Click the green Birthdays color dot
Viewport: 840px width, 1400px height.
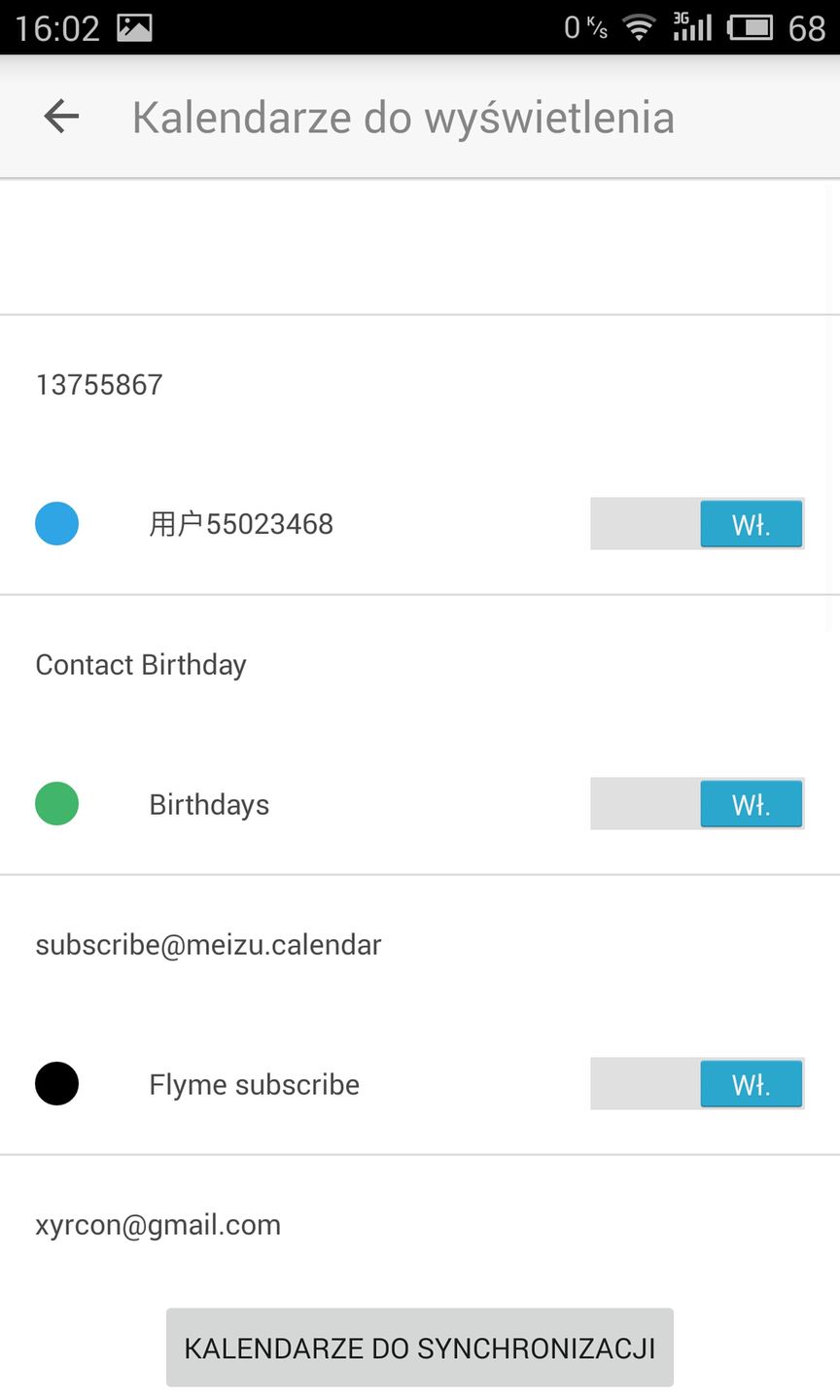tap(57, 804)
